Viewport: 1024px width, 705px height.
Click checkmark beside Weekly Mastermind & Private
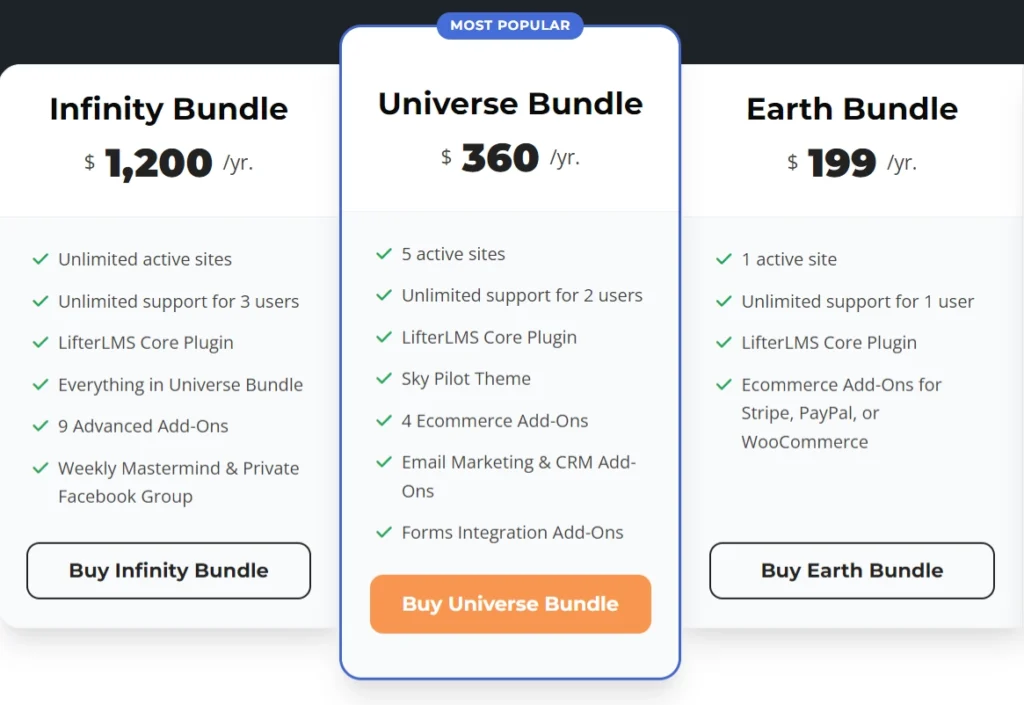point(41,468)
